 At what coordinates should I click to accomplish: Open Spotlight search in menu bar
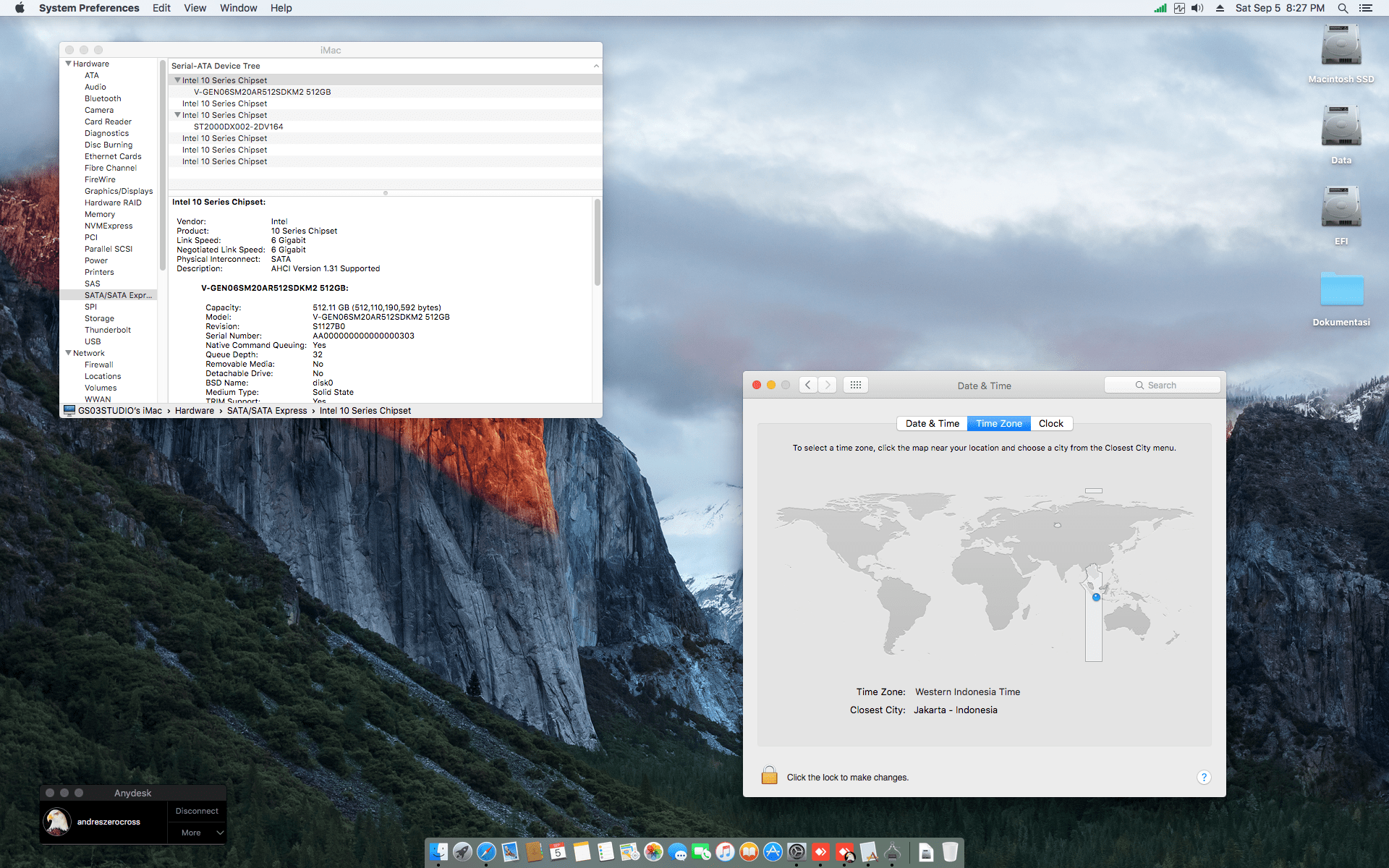click(1343, 8)
